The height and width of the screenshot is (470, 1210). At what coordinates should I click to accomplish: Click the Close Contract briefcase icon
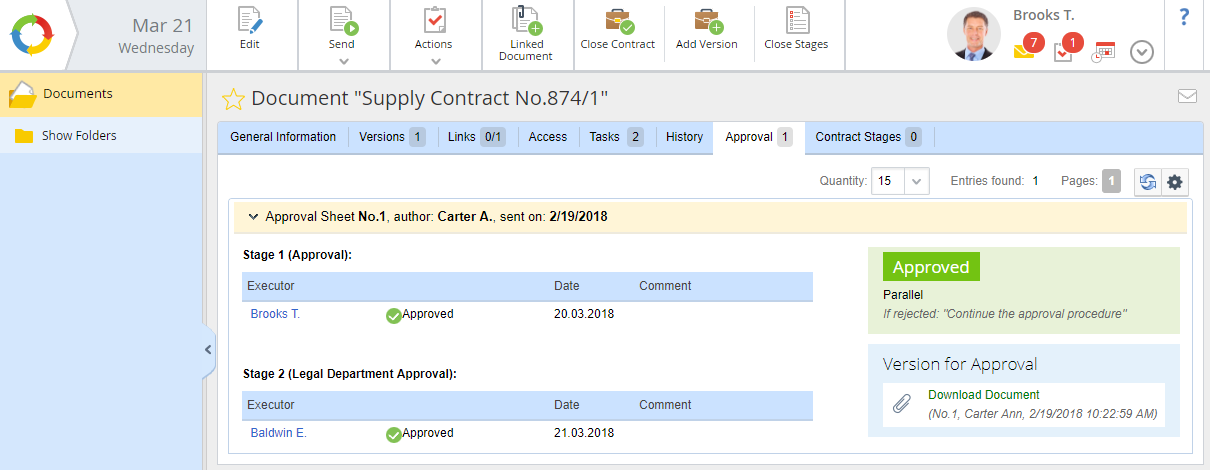[617, 21]
